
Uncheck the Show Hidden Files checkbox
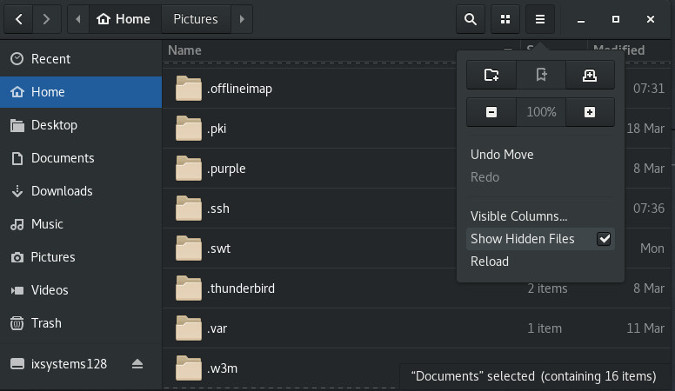tap(604, 239)
